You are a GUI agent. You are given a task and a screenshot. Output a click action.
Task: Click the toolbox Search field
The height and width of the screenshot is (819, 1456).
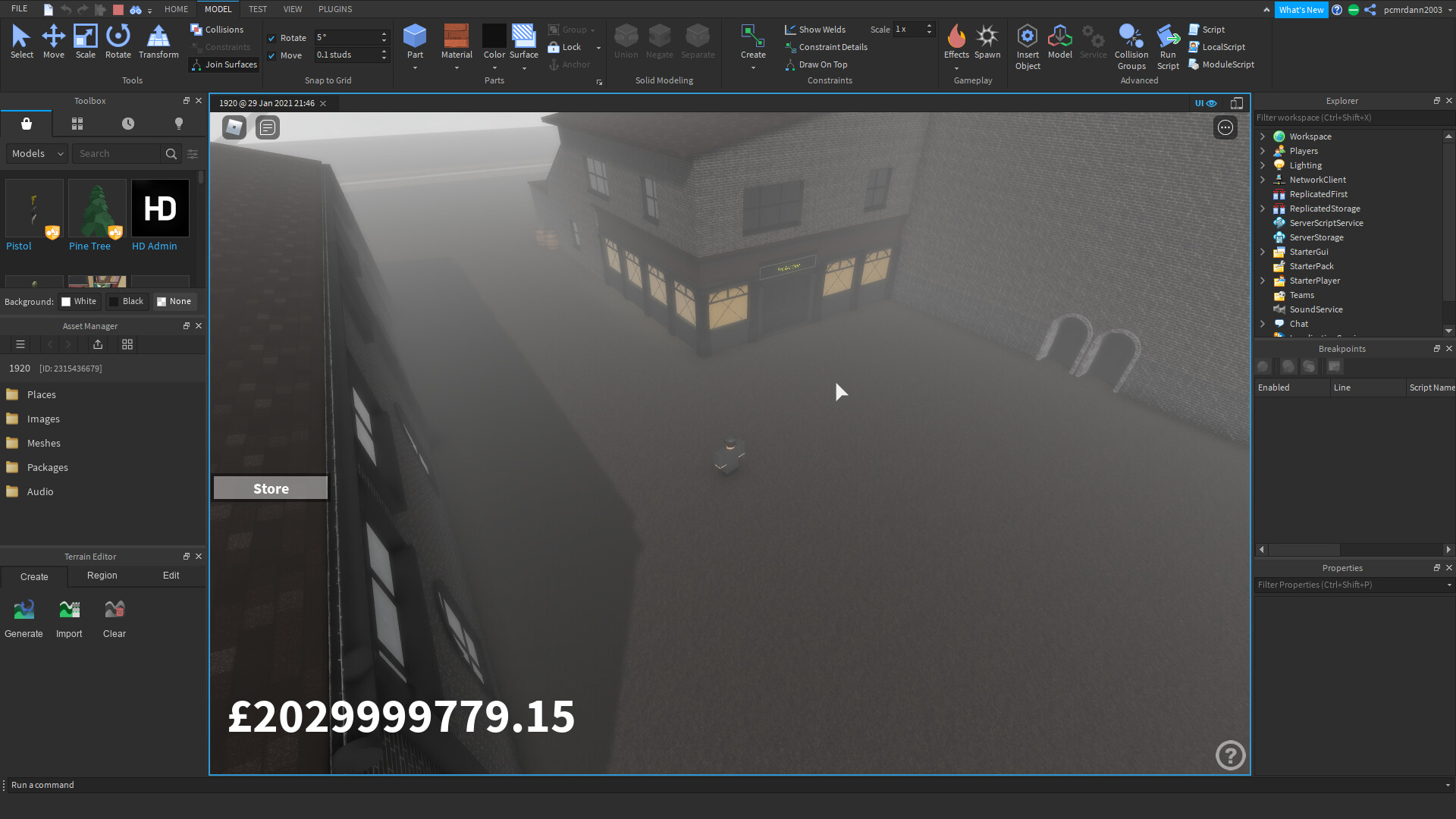[118, 153]
